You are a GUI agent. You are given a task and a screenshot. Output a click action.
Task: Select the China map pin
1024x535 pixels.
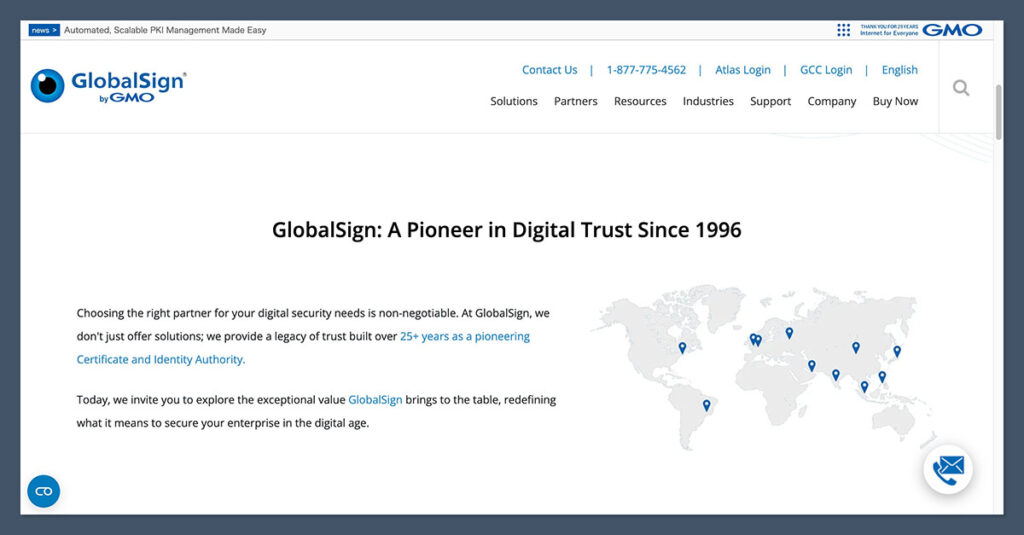856,348
